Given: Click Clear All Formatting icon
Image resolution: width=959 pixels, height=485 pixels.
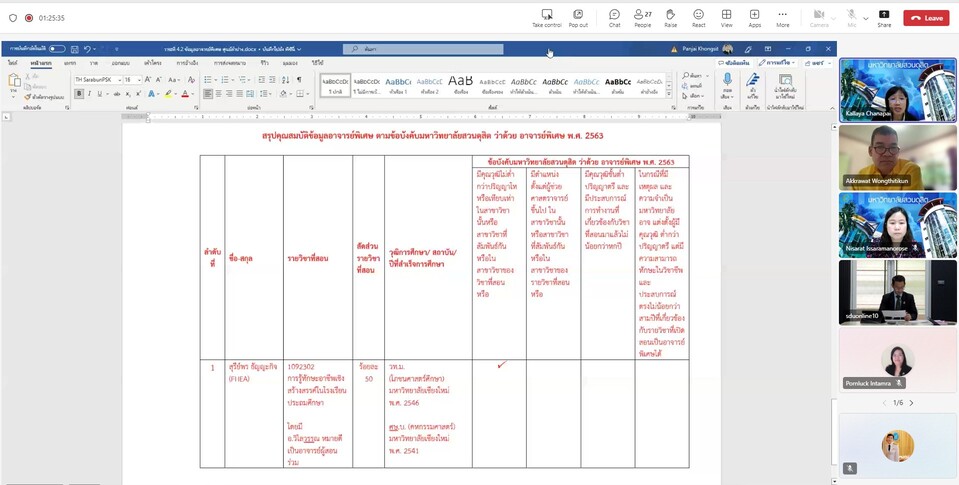Looking at the screenshot, I should point(191,80).
